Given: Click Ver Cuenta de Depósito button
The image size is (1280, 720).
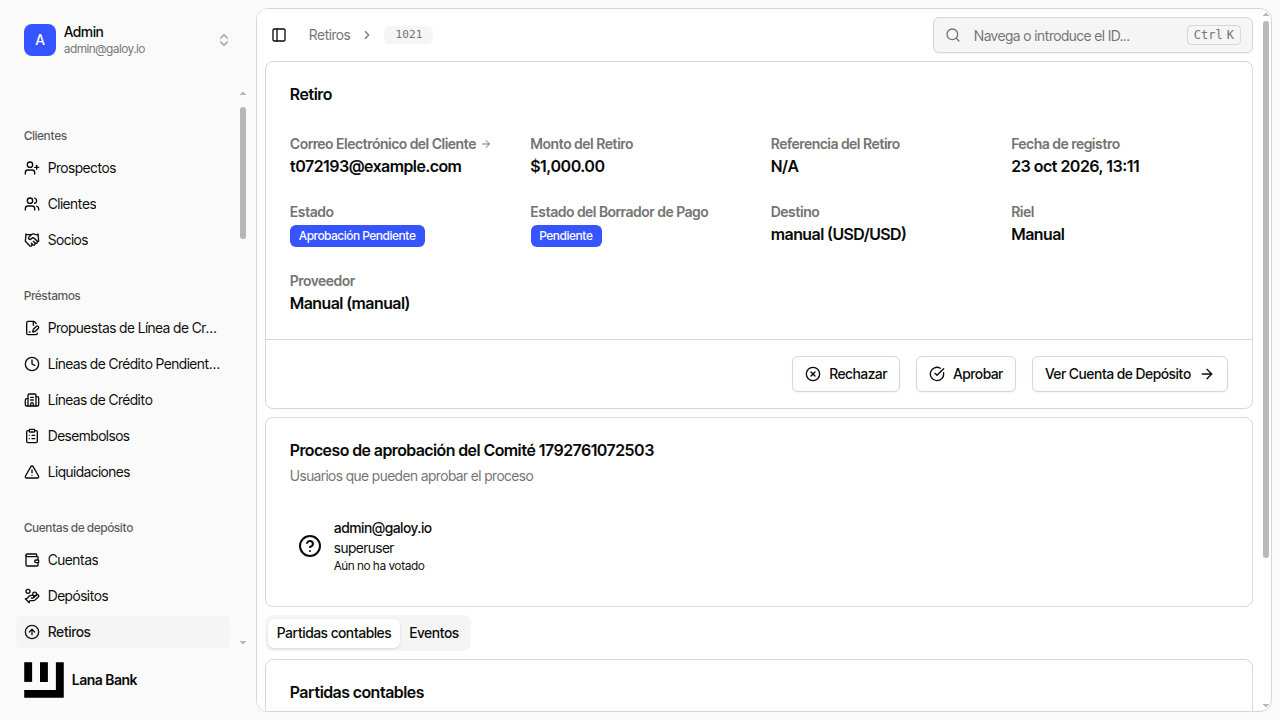Looking at the screenshot, I should point(1130,374).
